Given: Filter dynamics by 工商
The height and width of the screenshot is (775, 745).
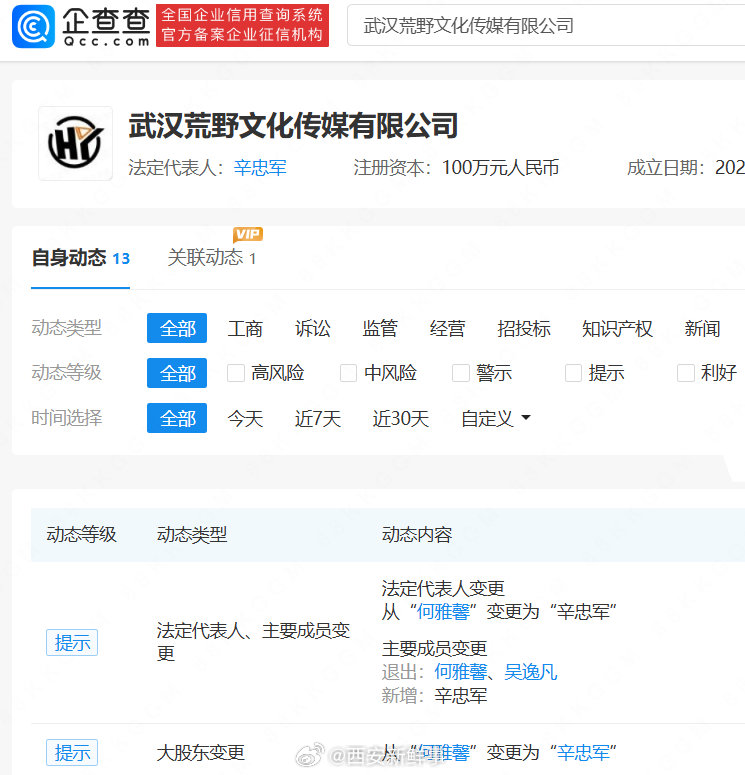Looking at the screenshot, I should coord(245,328).
